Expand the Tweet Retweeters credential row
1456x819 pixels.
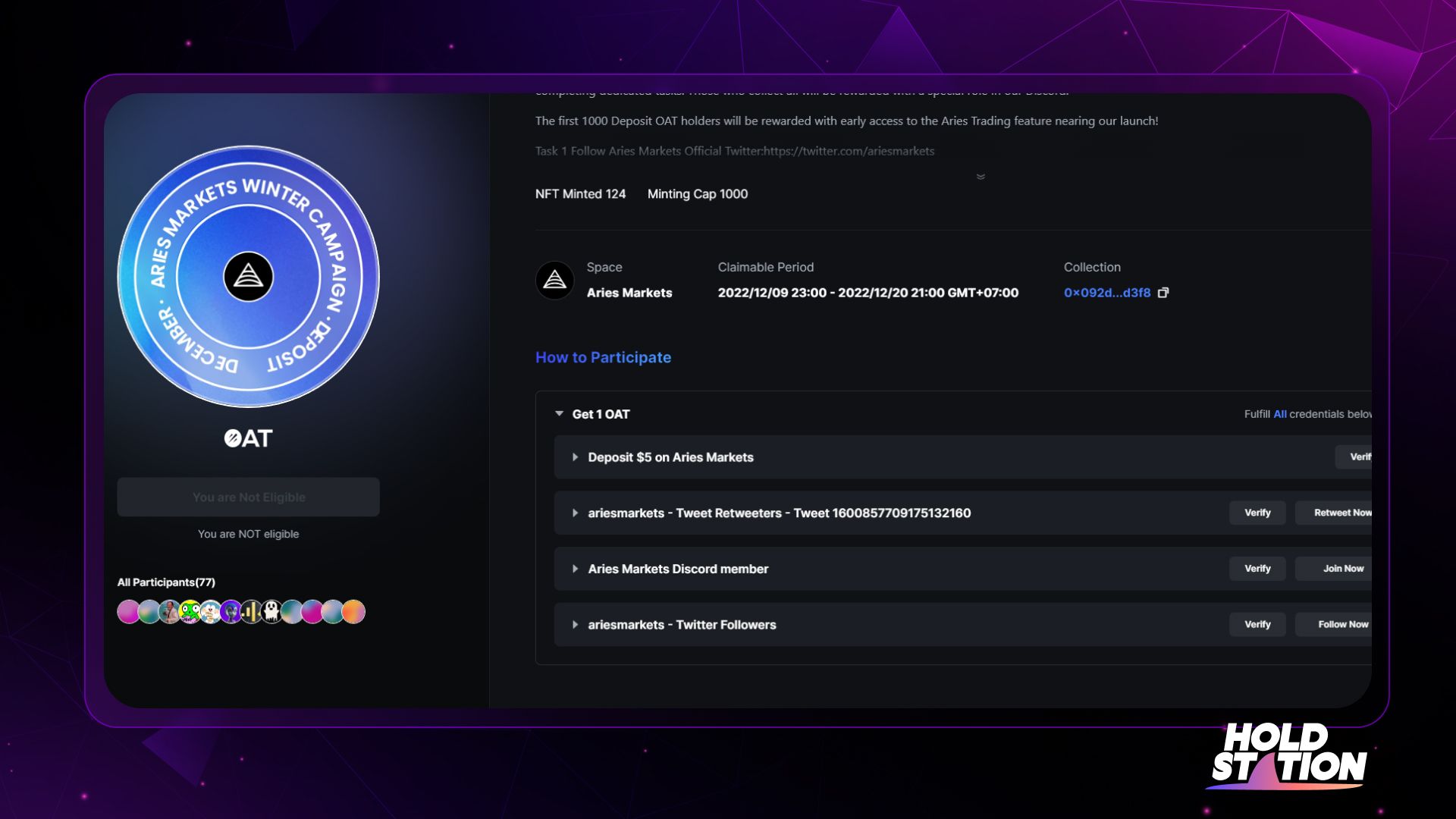[x=575, y=513]
